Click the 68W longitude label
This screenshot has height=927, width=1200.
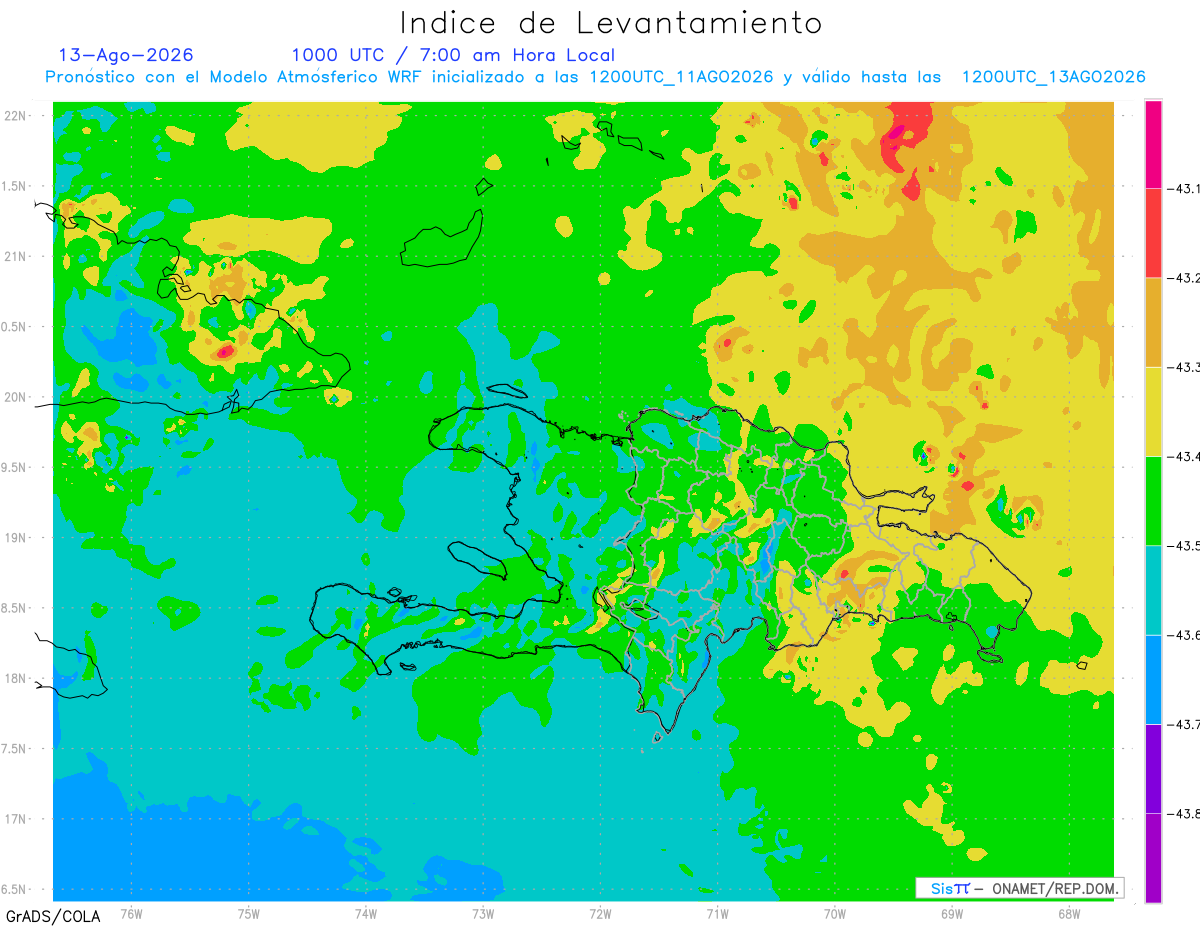click(x=1068, y=913)
